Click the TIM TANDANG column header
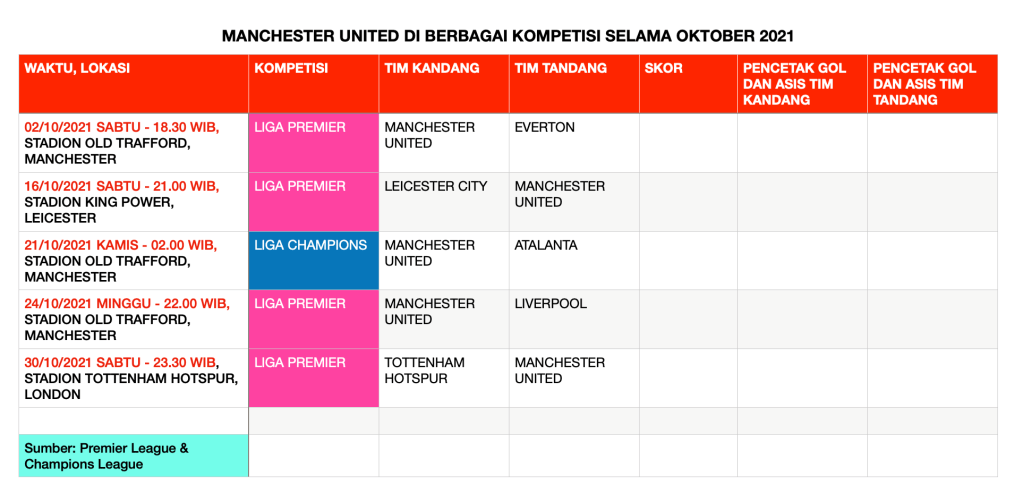Viewport: 1023px width, 492px height. point(573,84)
